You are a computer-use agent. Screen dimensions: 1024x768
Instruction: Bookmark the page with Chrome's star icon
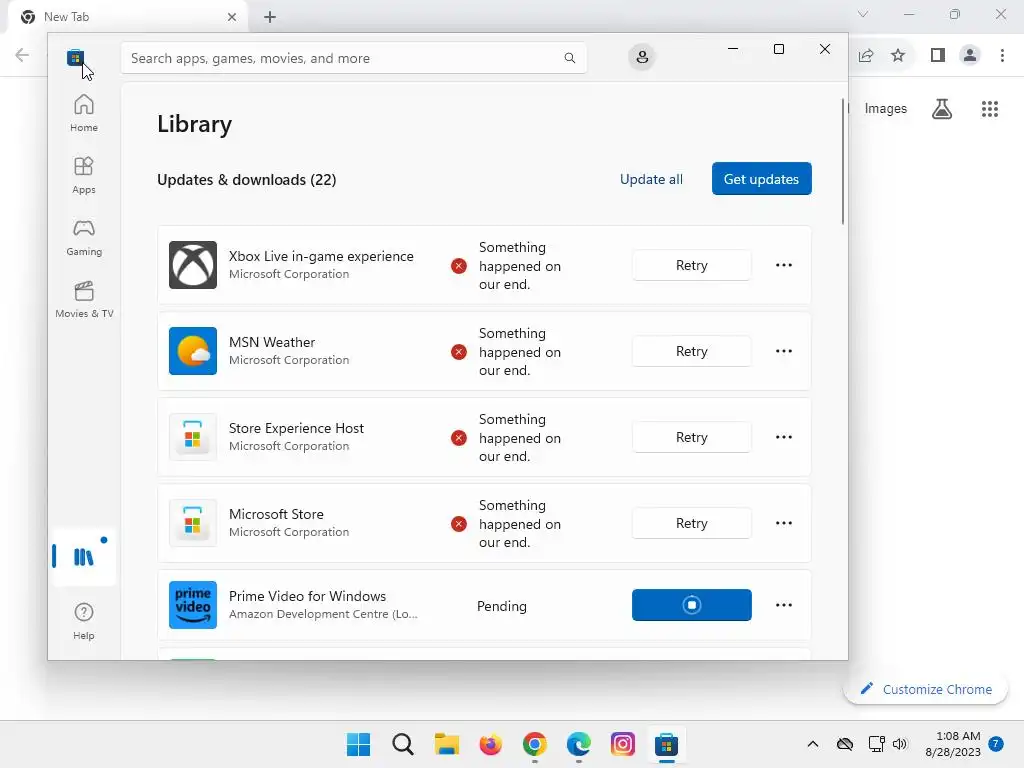pyautogui.click(x=898, y=56)
